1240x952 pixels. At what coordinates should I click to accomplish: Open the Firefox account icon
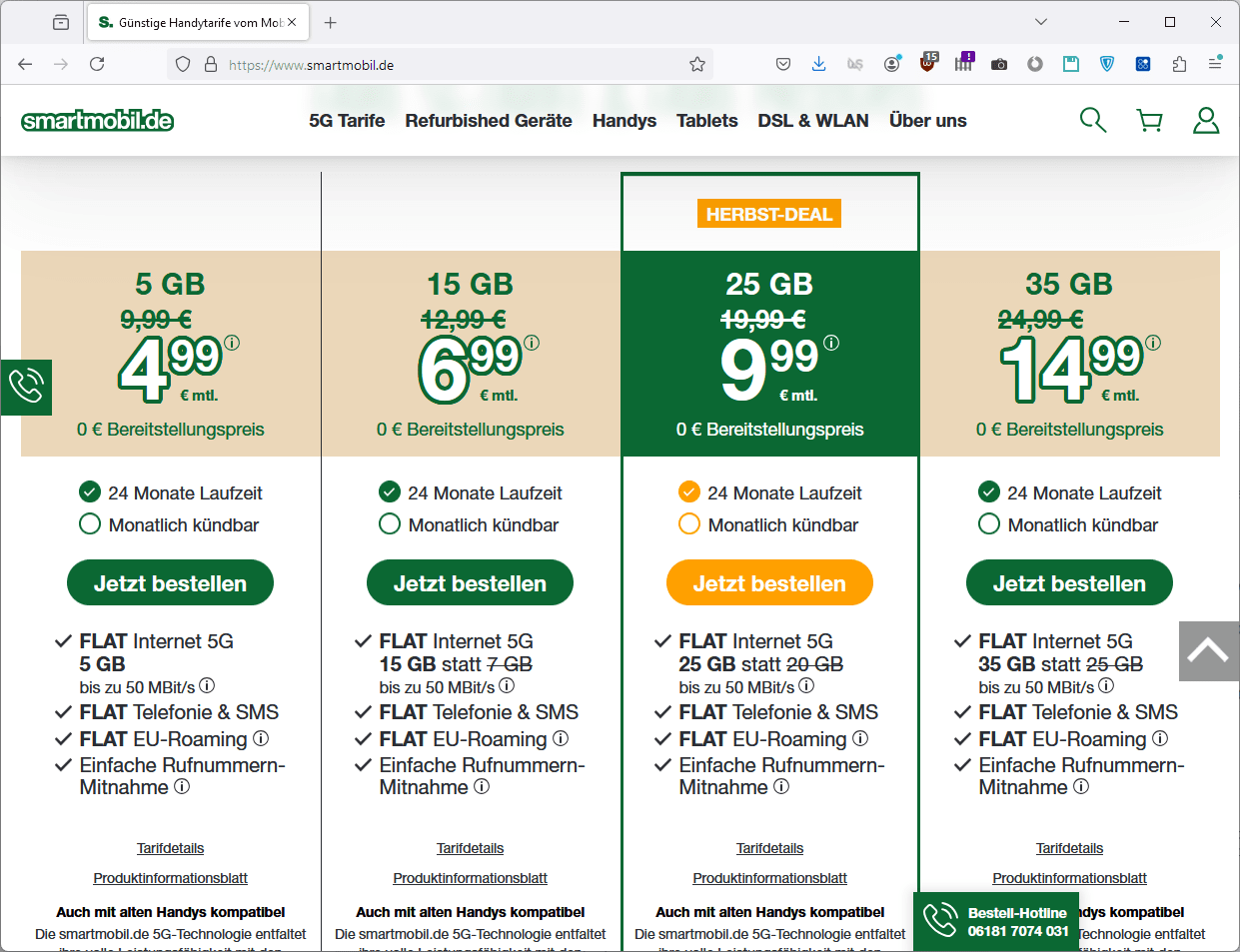point(892,64)
